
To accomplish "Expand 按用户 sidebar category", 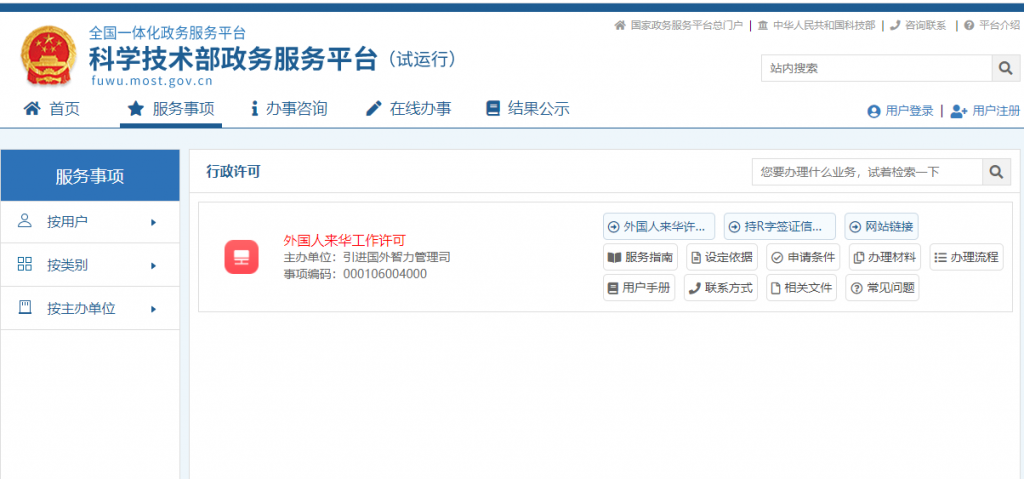I will 90,222.
